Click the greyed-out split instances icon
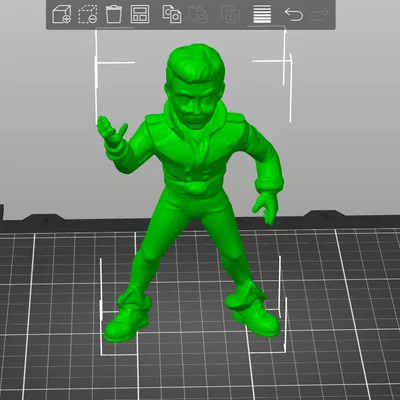Screen dimensions: 400x400 tap(230, 14)
